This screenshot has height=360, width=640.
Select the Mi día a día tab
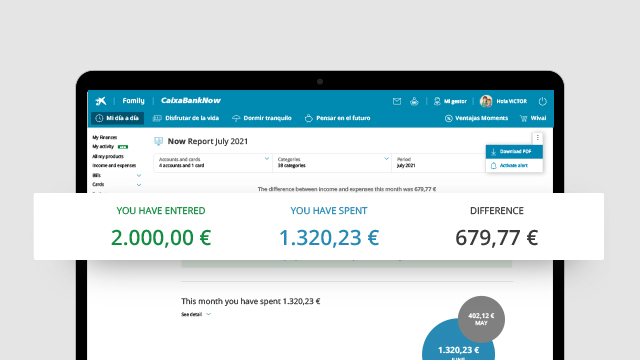118,118
